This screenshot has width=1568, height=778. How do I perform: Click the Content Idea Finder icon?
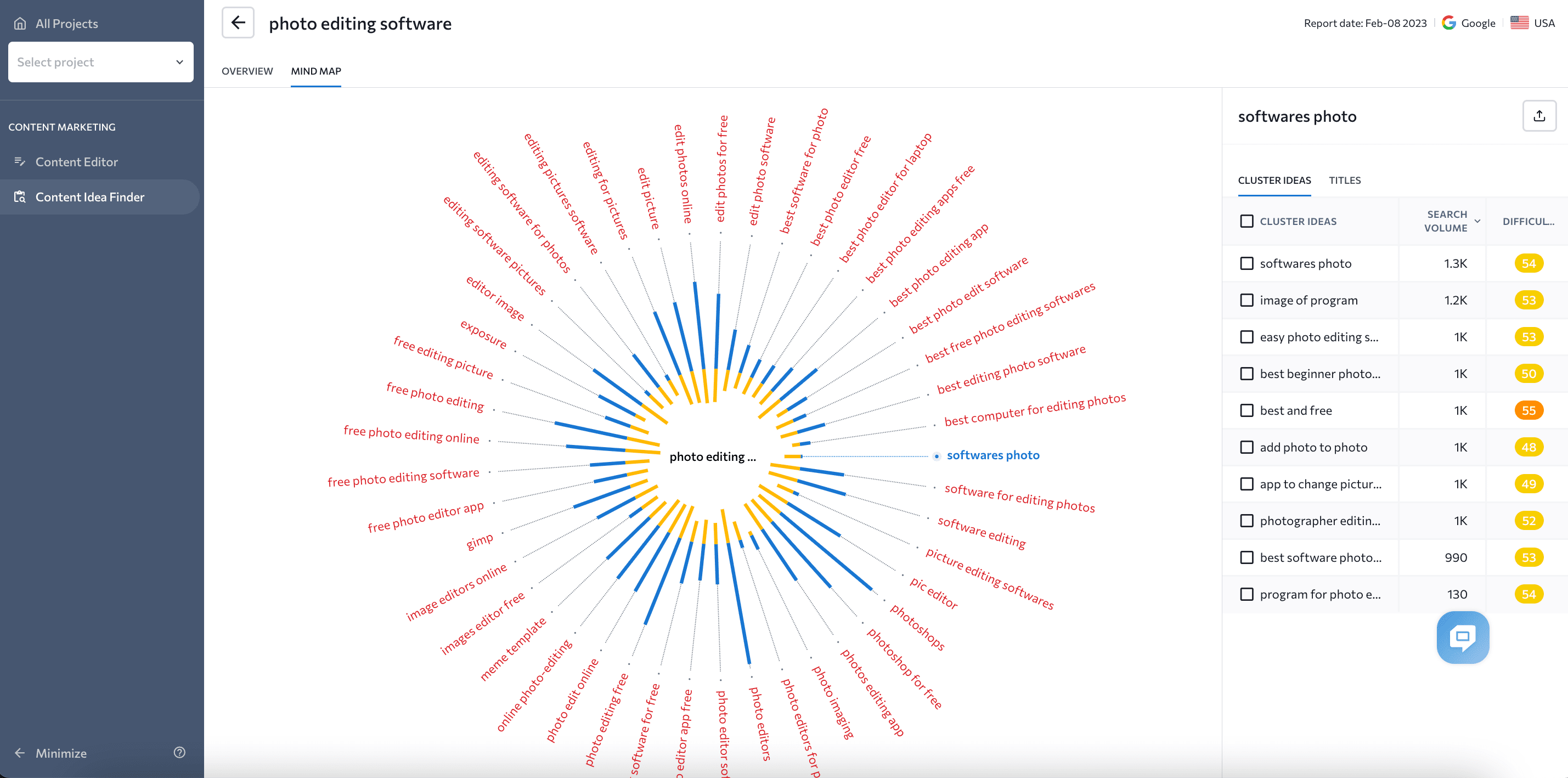(20, 196)
